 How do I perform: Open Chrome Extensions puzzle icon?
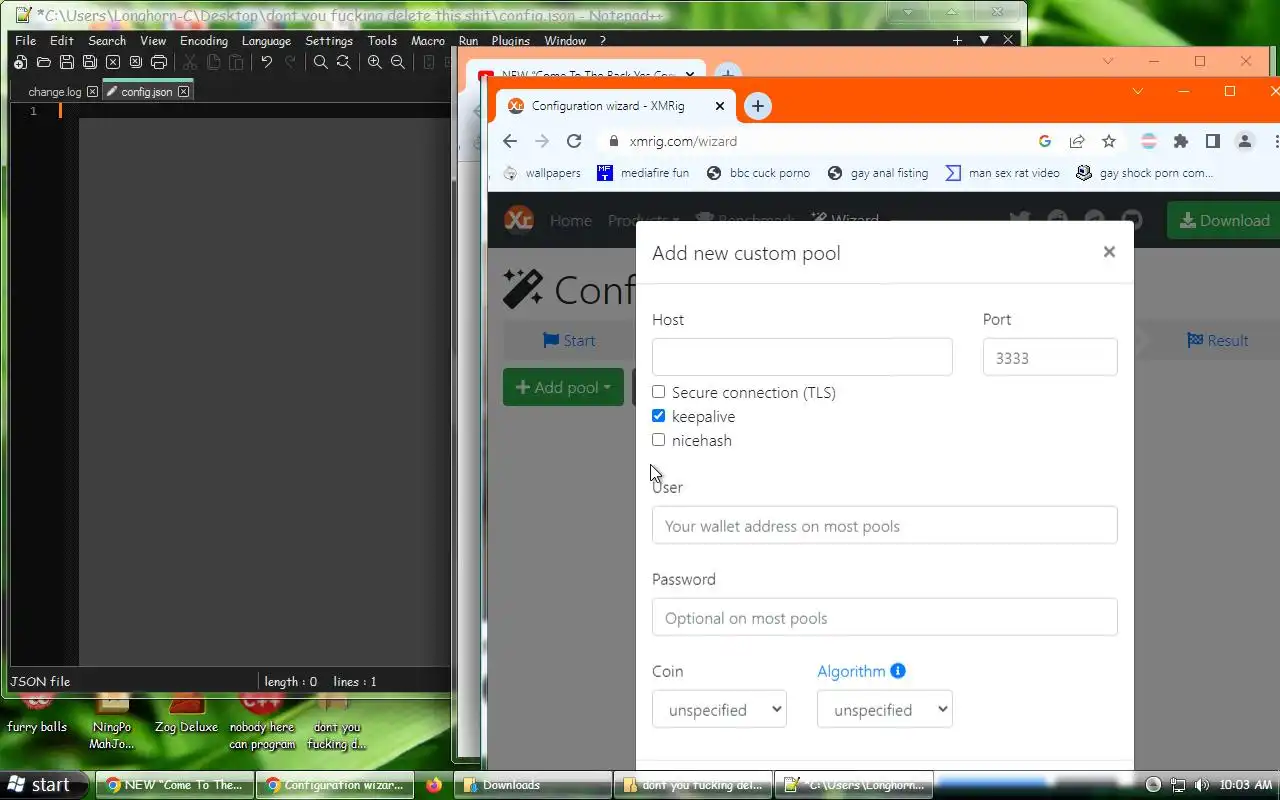click(x=1181, y=142)
